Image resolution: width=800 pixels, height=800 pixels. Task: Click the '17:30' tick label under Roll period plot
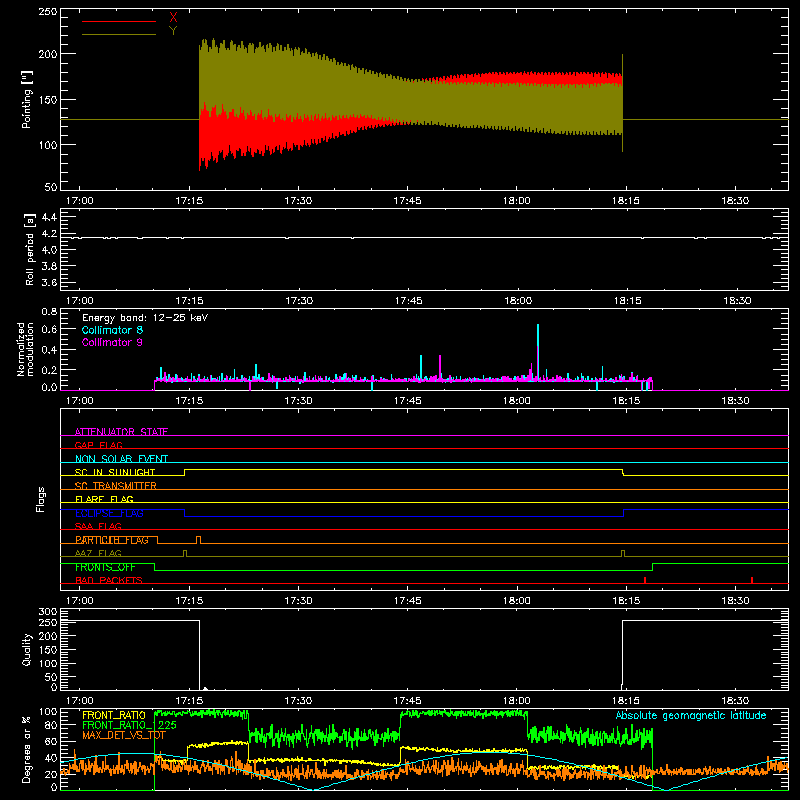point(298,301)
